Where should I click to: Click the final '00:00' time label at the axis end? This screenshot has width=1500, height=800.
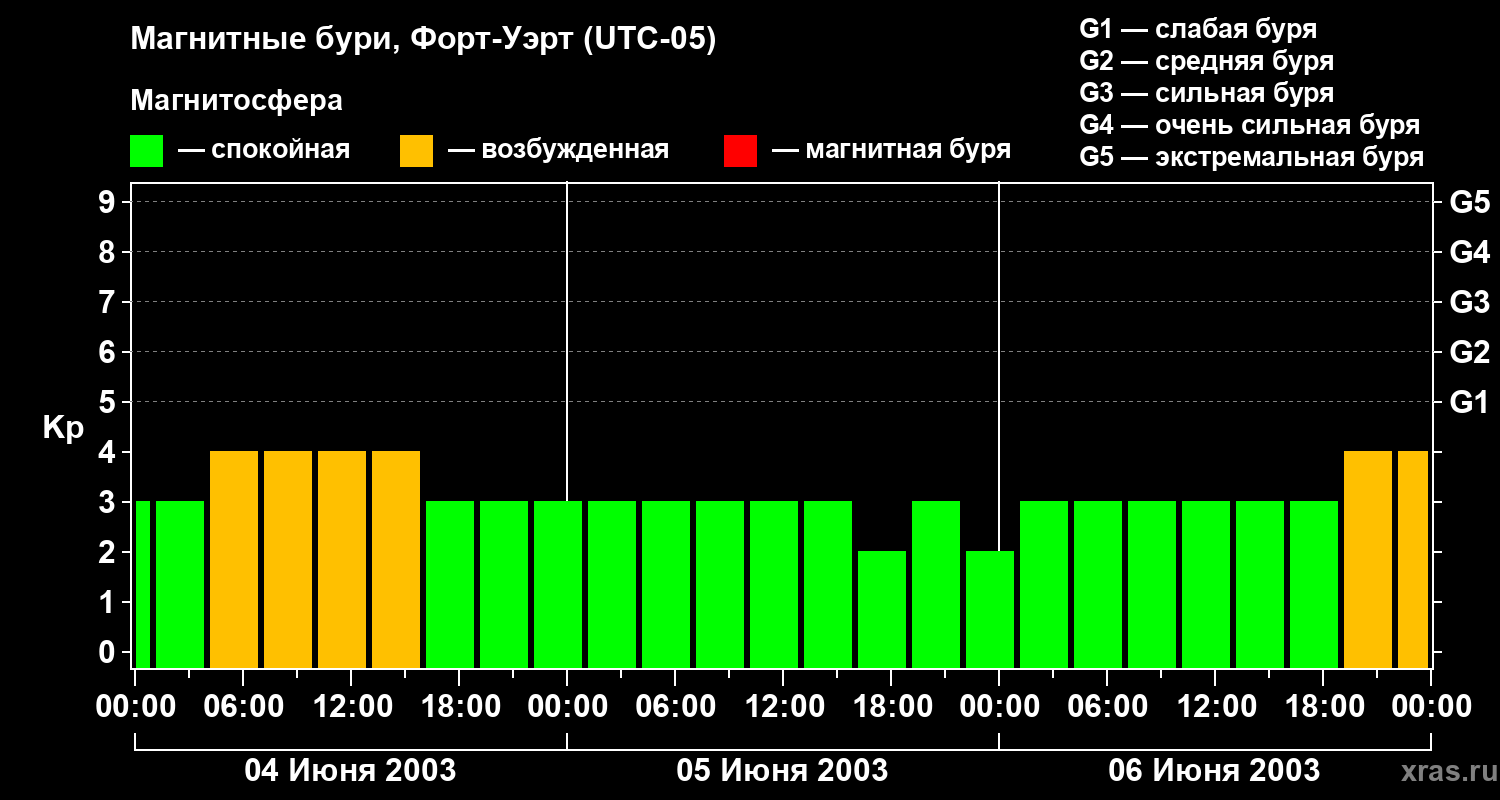pyautogui.click(x=1431, y=707)
